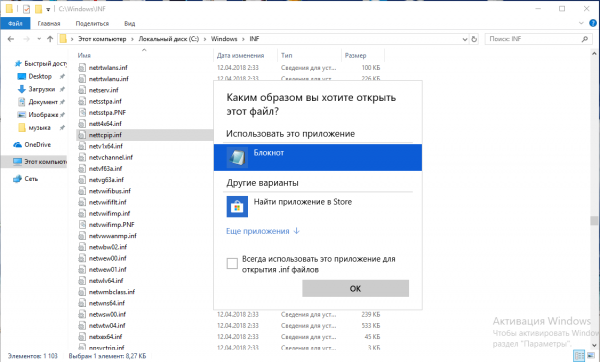Expand address bar history dropdown
This screenshot has width=600, height=362.
[x=465, y=39]
